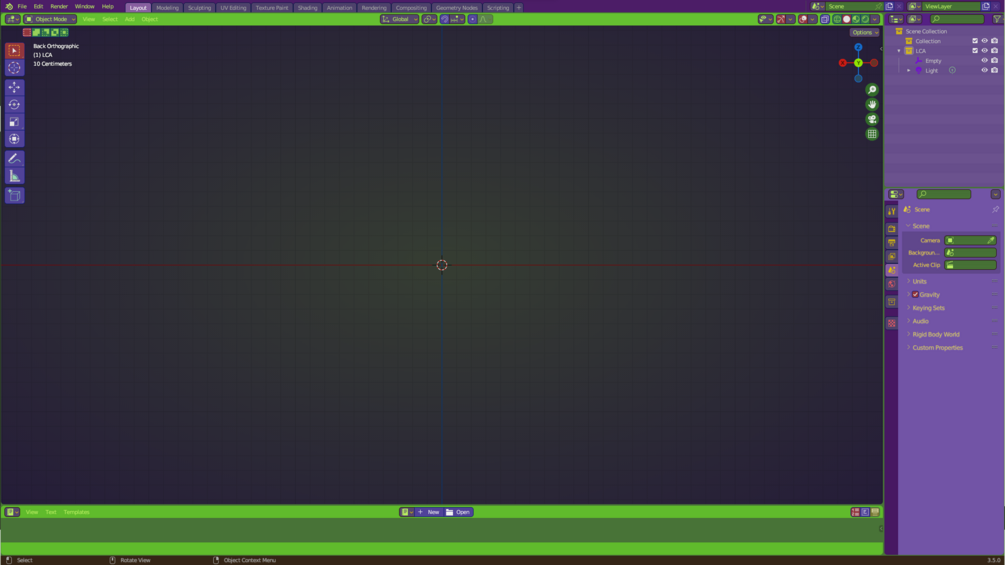The height and width of the screenshot is (565, 1005).
Task: Open the File menu
Action: pyautogui.click(x=22, y=6)
